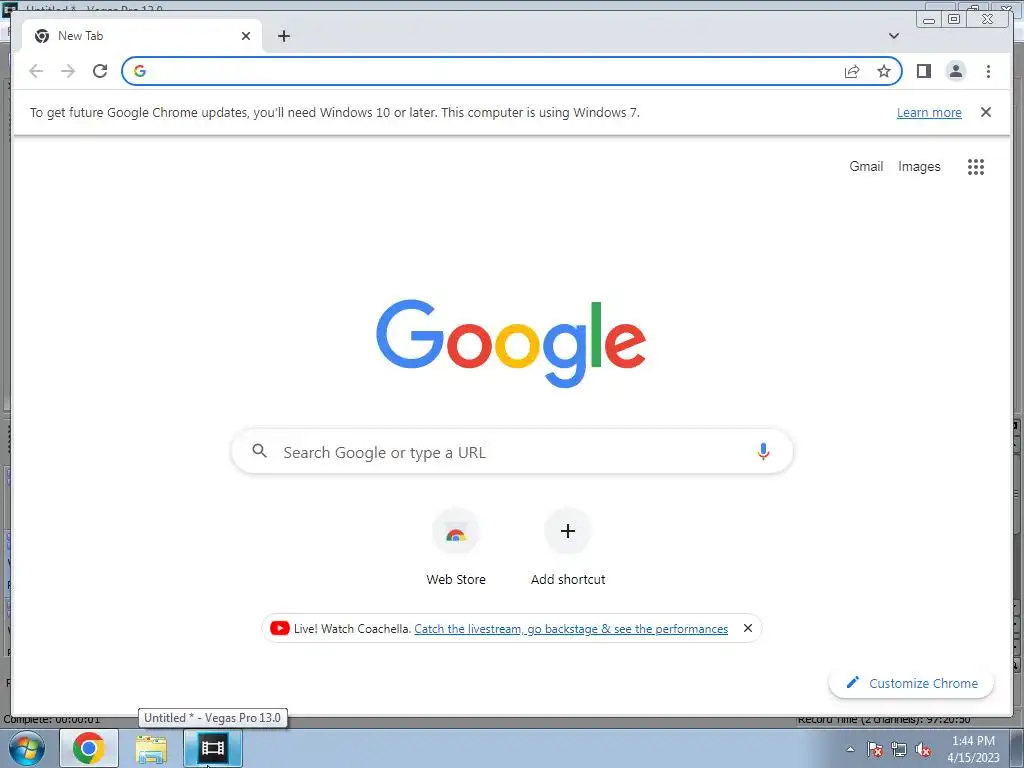Click Chrome icon in taskbar
Viewport: 1024px width, 768px height.
pyautogui.click(x=89, y=748)
